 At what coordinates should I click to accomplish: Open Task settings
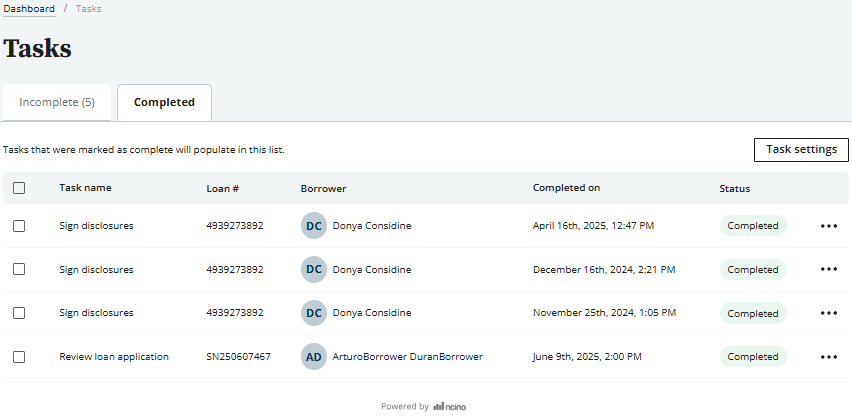point(801,150)
